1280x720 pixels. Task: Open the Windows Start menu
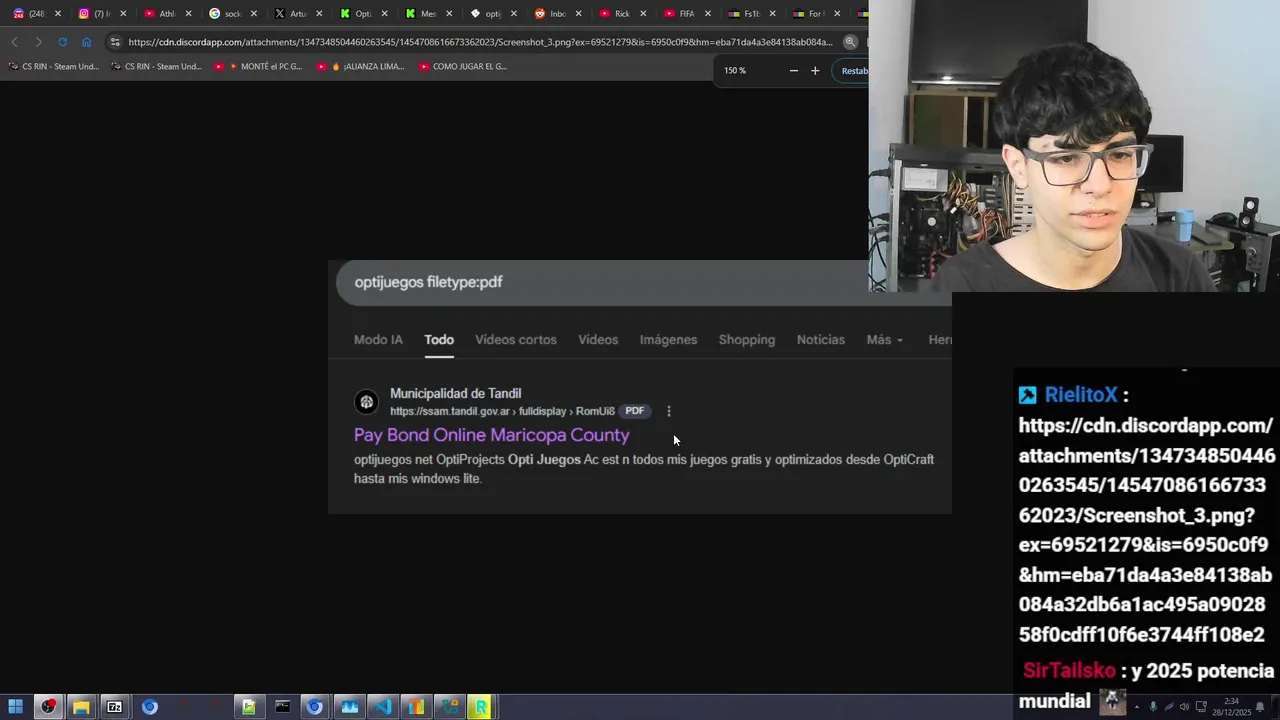coord(16,707)
